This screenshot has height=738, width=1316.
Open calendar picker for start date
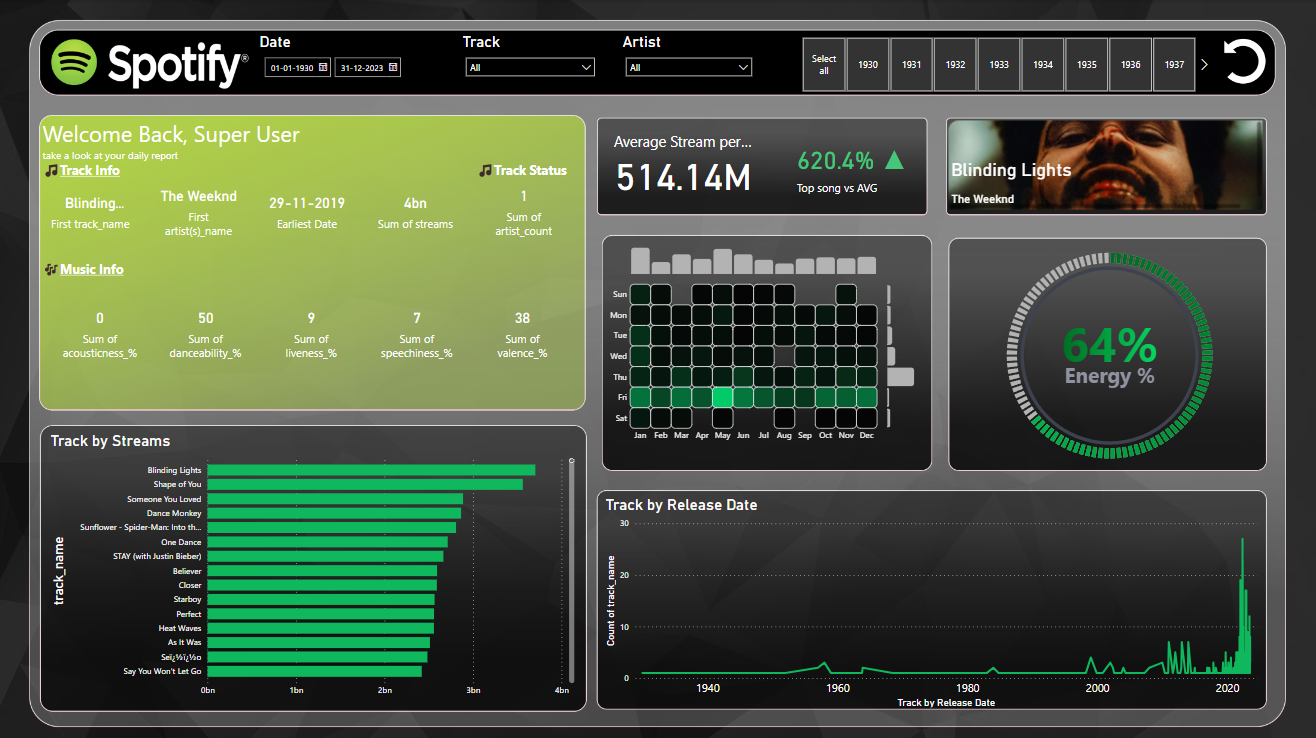[x=323, y=68]
